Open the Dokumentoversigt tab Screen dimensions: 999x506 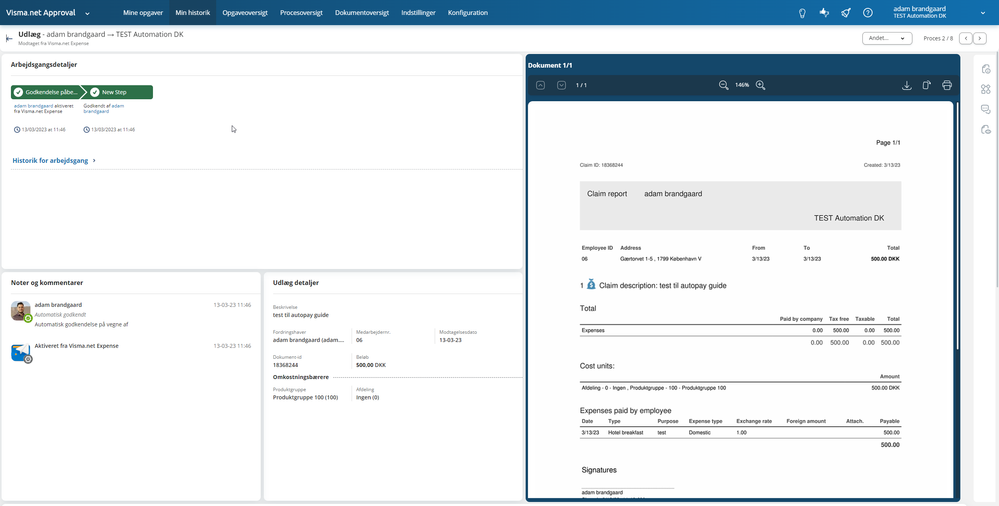click(x=362, y=13)
